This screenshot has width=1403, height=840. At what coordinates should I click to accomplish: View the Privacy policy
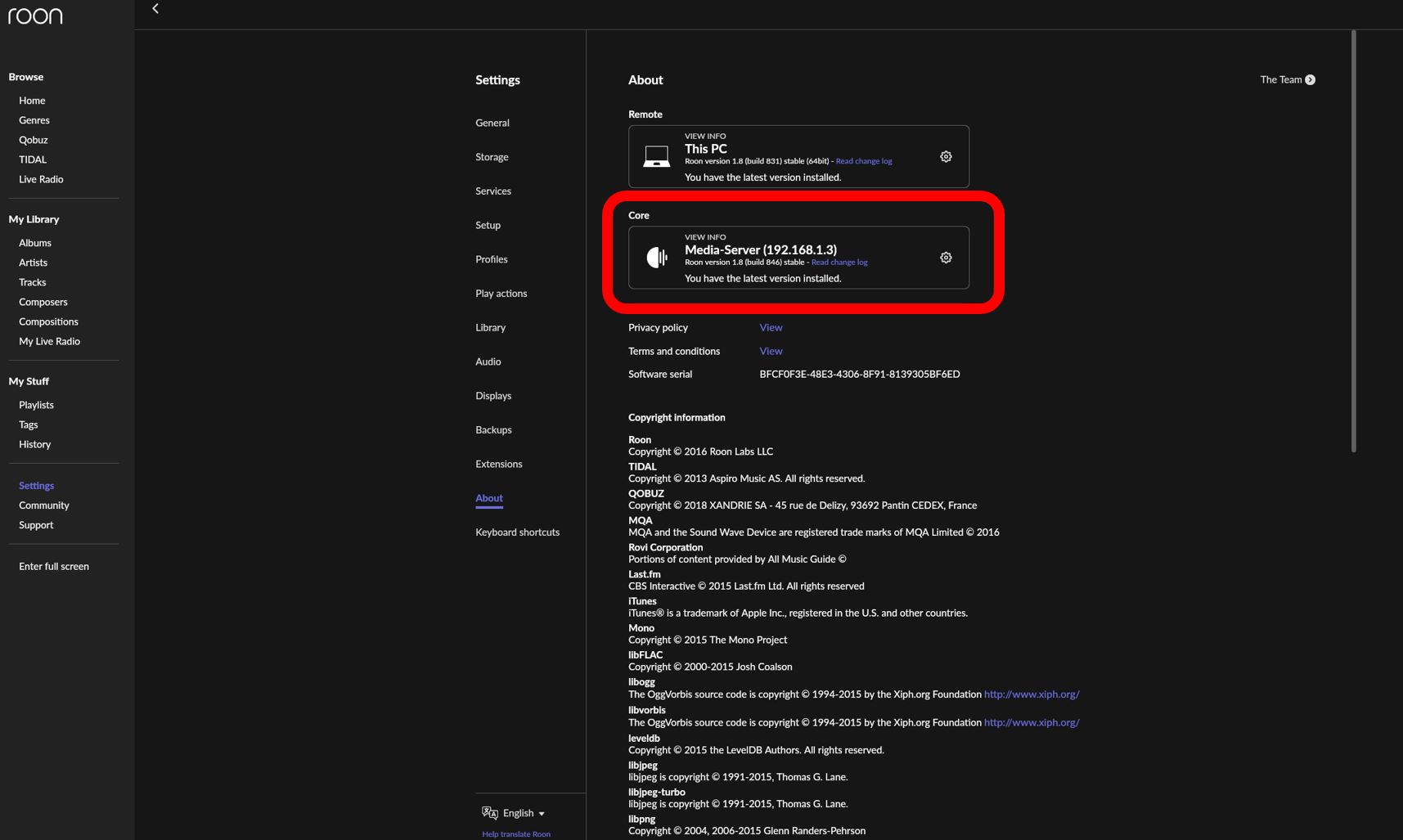tap(771, 327)
